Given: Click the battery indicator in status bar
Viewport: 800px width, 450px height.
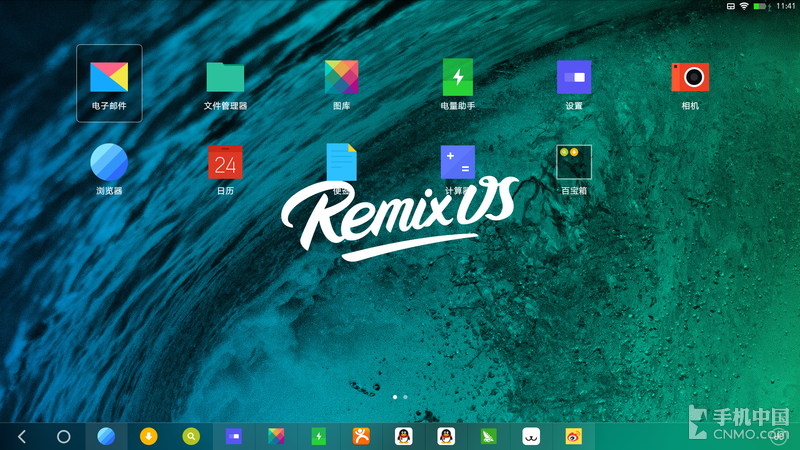Looking at the screenshot, I should coord(760,6).
